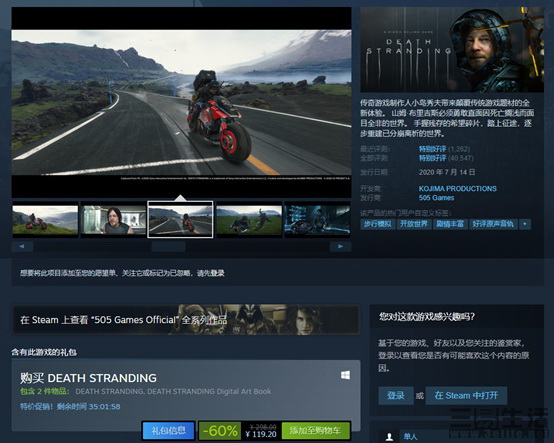Click the plus icon to add tags
The width and height of the screenshot is (554, 443).
click(525, 224)
